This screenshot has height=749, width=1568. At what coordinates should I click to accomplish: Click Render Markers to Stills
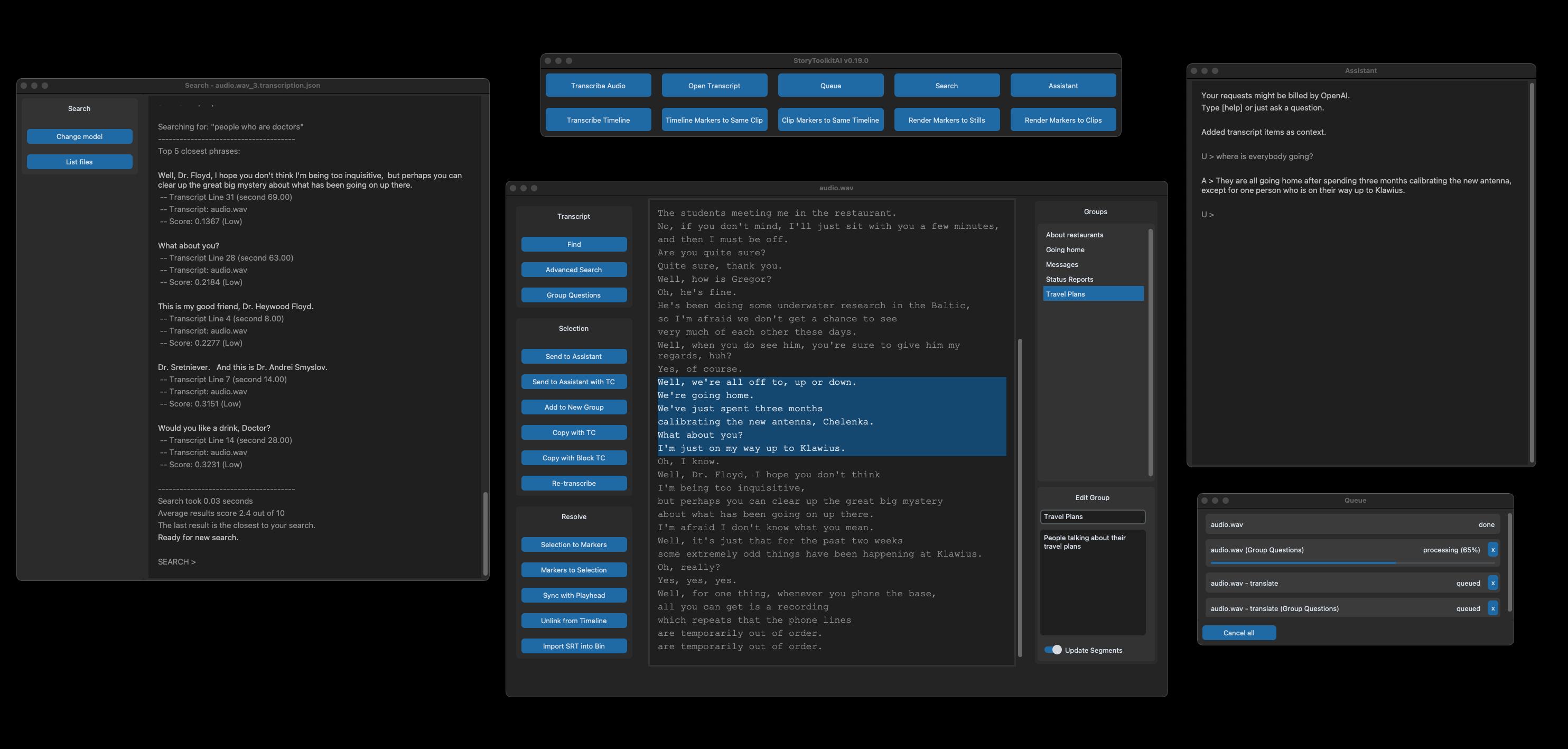pyautogui.click(x=947, y=119)
